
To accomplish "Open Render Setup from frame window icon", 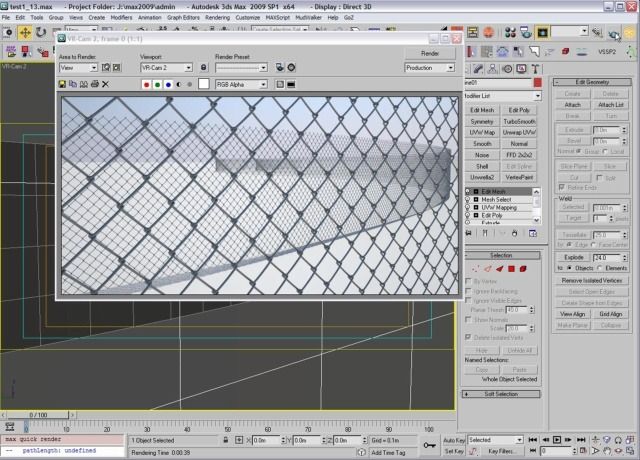I will point(280,68).
